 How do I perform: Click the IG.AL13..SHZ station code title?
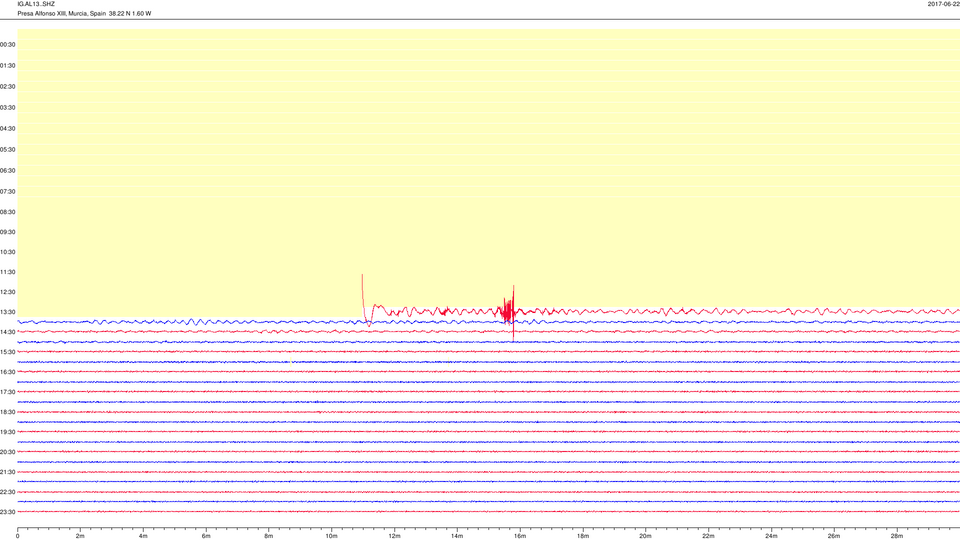coord(36,4)
